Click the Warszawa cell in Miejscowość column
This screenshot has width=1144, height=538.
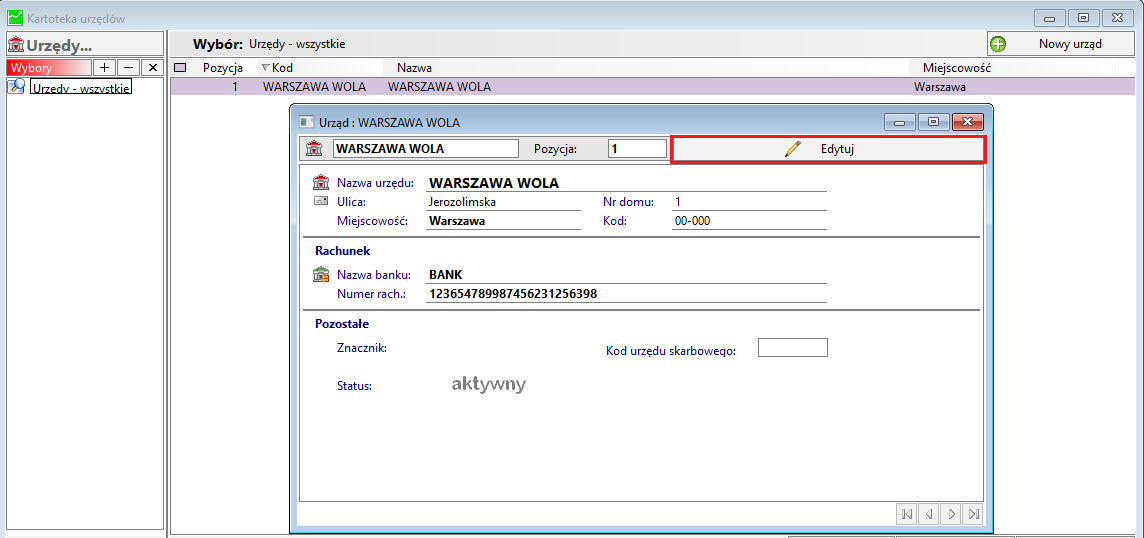[x=940, y=87]
